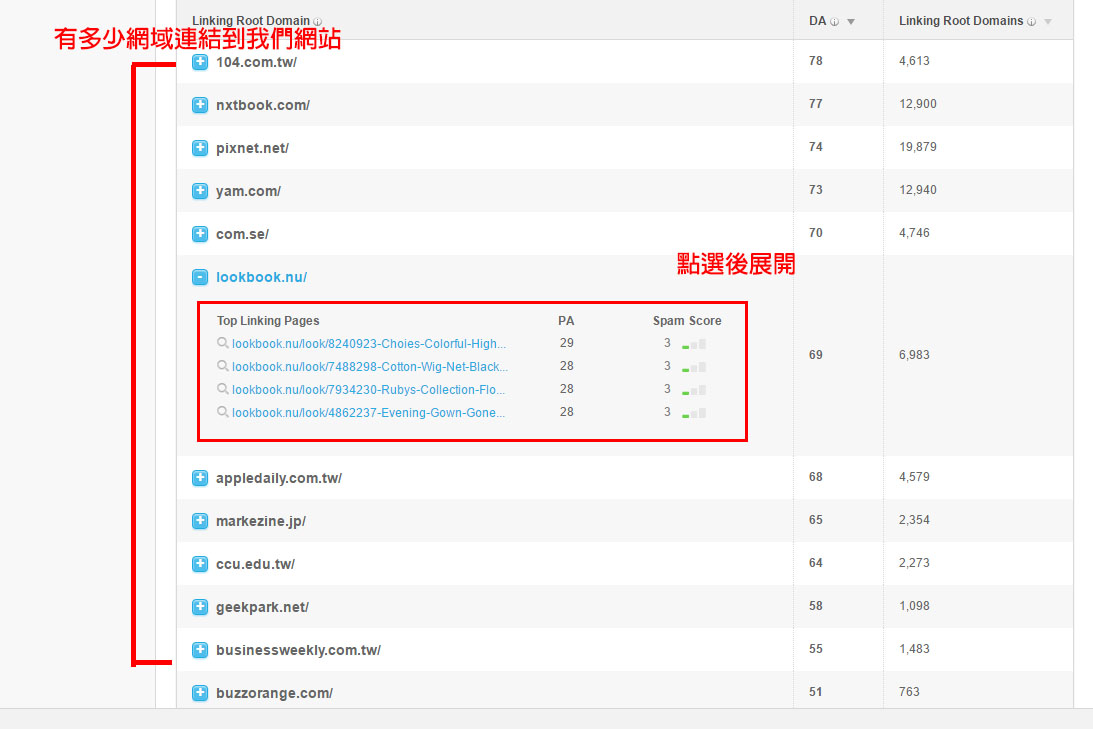The height and width of the screenshot is (729, 1093).
Task: Expand the appledaily.com.tw/ row
Action: click(200, 478)
